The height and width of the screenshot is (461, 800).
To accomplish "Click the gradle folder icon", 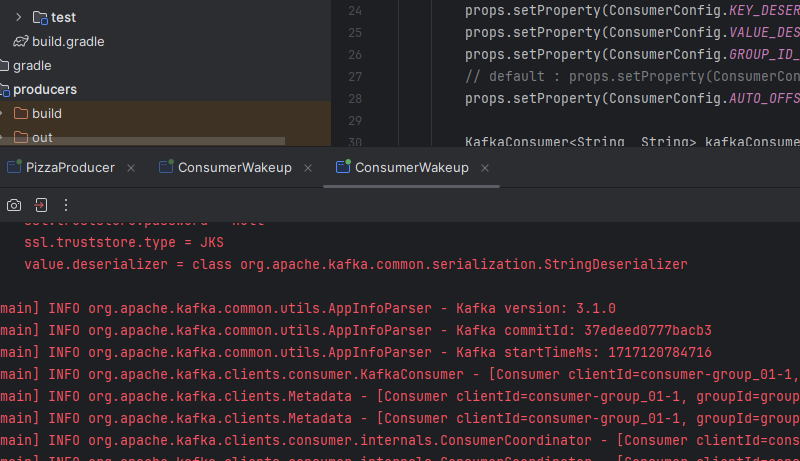I will [5, 66].
